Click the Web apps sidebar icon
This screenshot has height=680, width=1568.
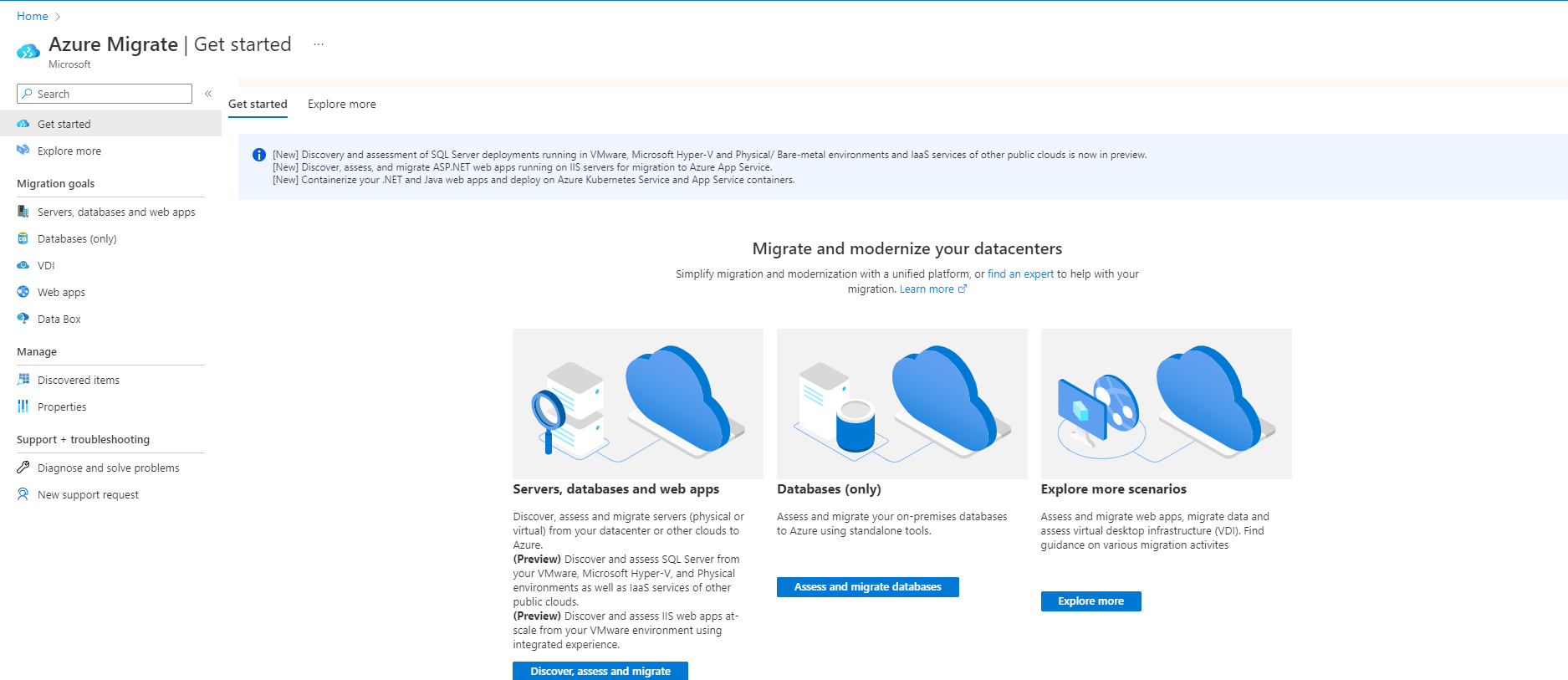click(23, 292)
